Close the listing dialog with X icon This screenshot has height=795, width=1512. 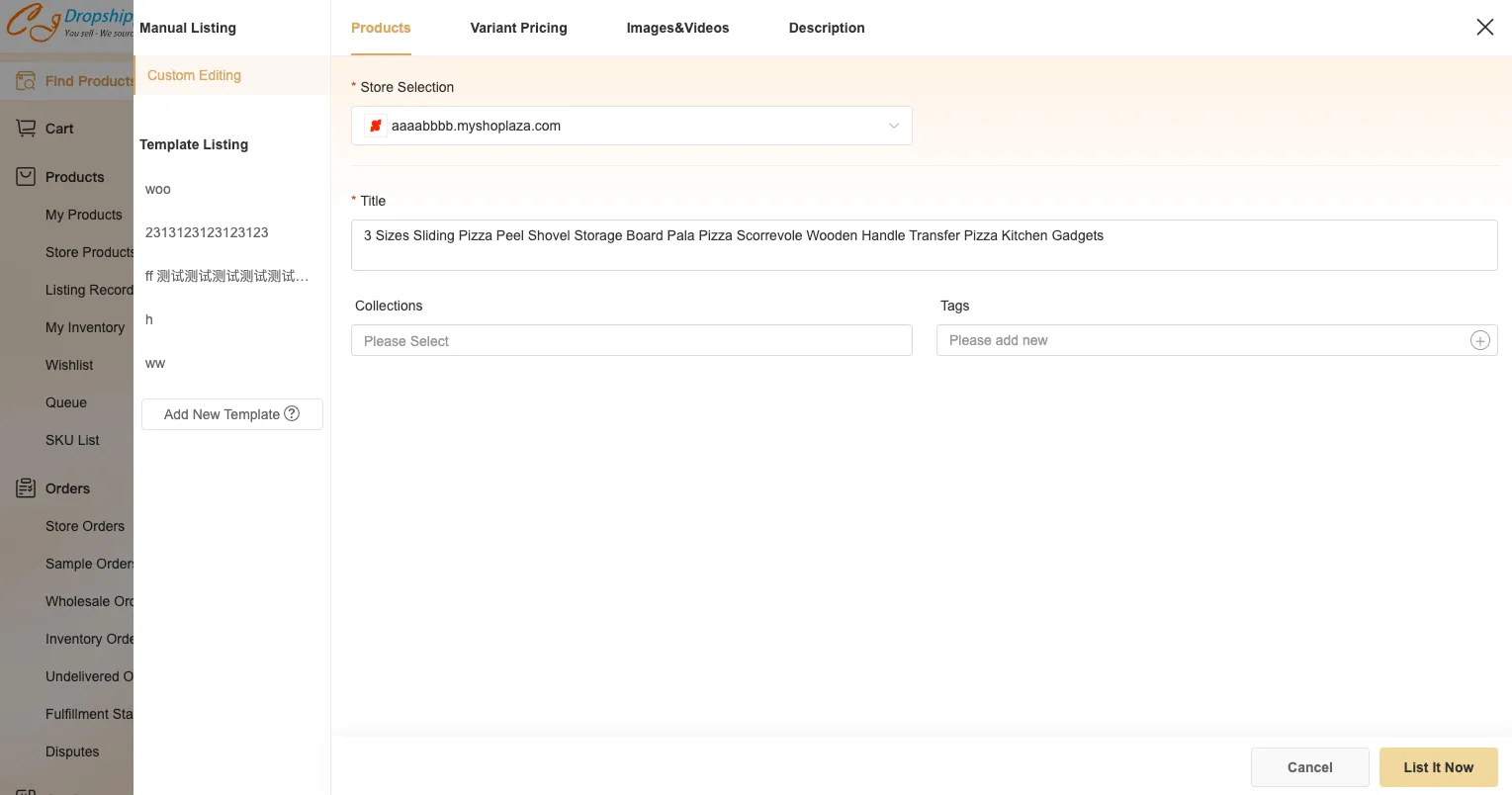(x=1484, y=28)
